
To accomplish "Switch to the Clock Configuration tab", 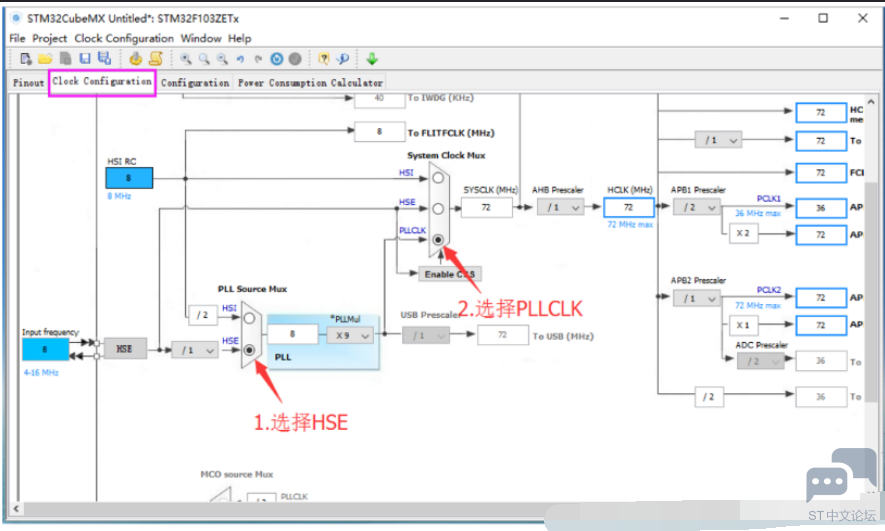I will pyautogui.click(x=102, y=82).
